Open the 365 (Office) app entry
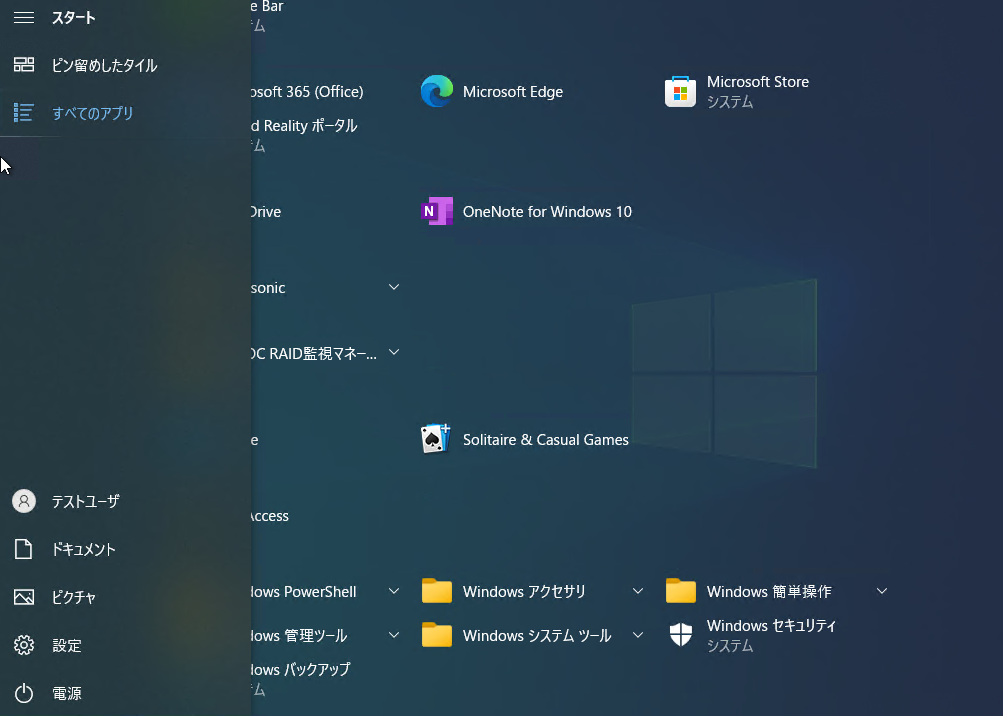This screenshot has height=716, width=1003. pos(308,91)
